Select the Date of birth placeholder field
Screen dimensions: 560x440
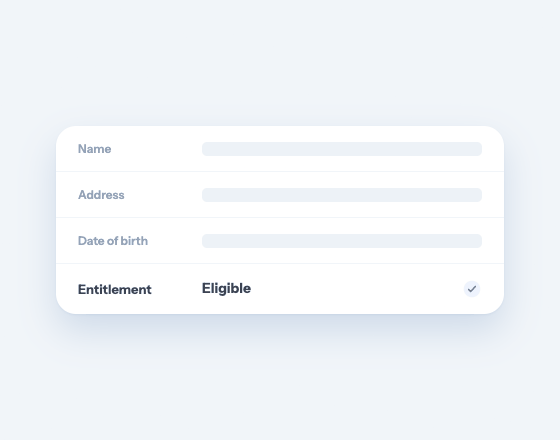342,241
